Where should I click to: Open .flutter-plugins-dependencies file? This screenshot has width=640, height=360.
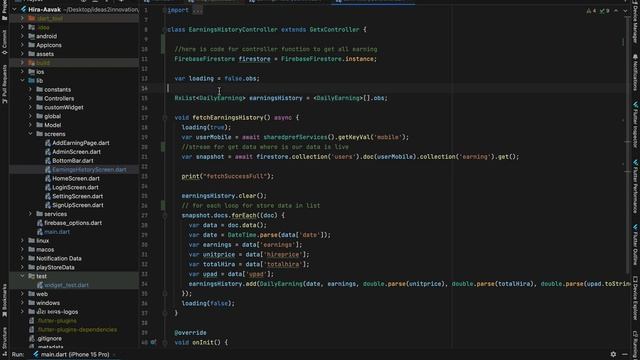tap(77, 329)
